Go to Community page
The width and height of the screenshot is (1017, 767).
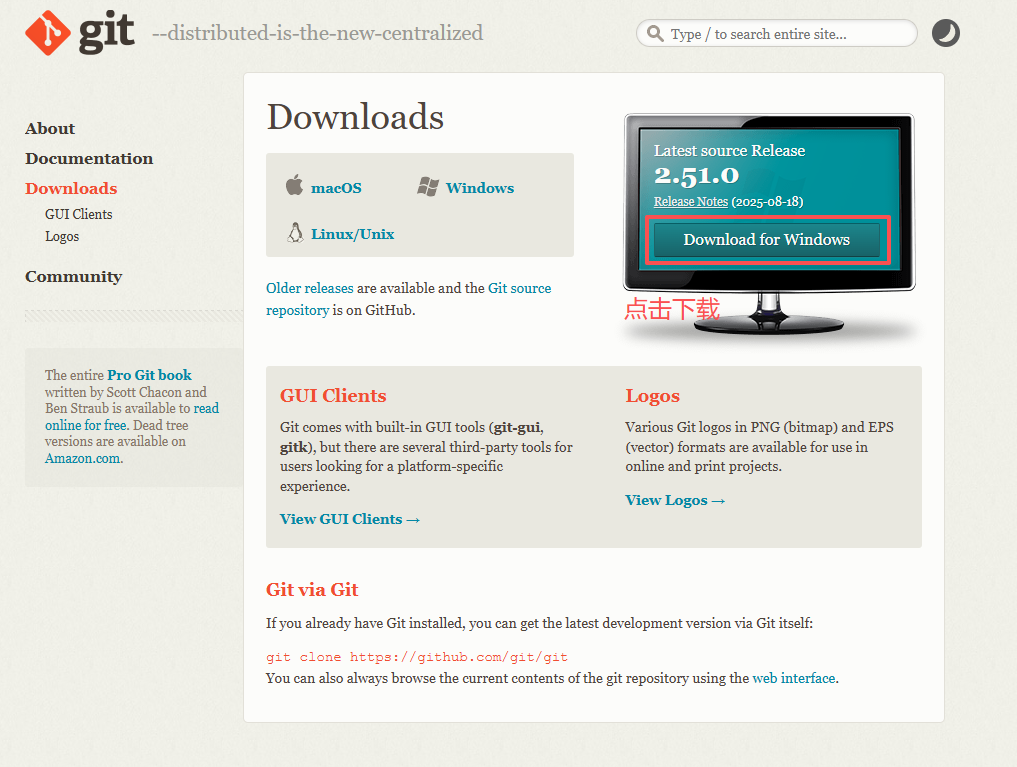point(73,276)
